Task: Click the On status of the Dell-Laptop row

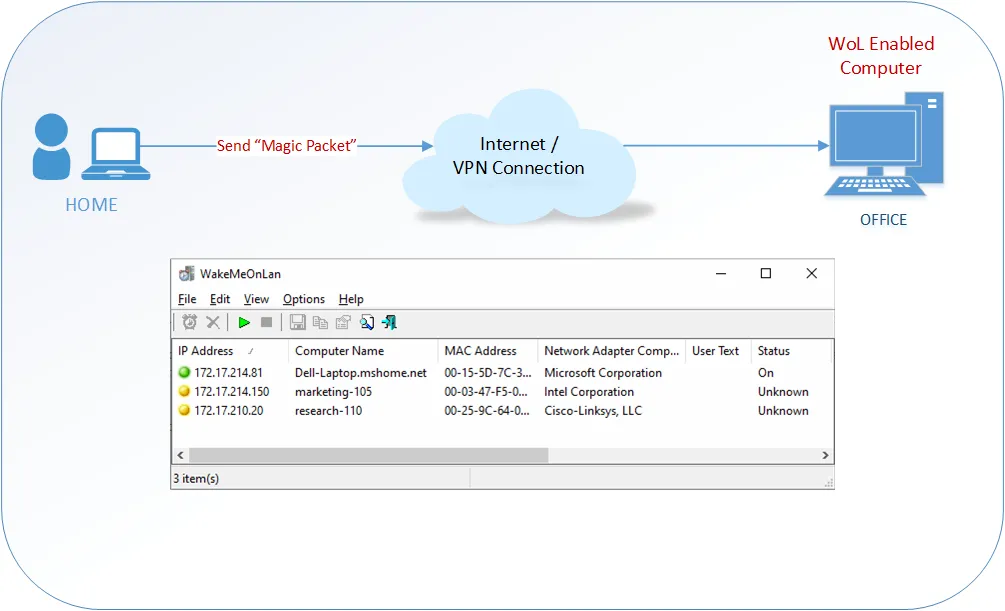Action: click(x=765, y=372)
